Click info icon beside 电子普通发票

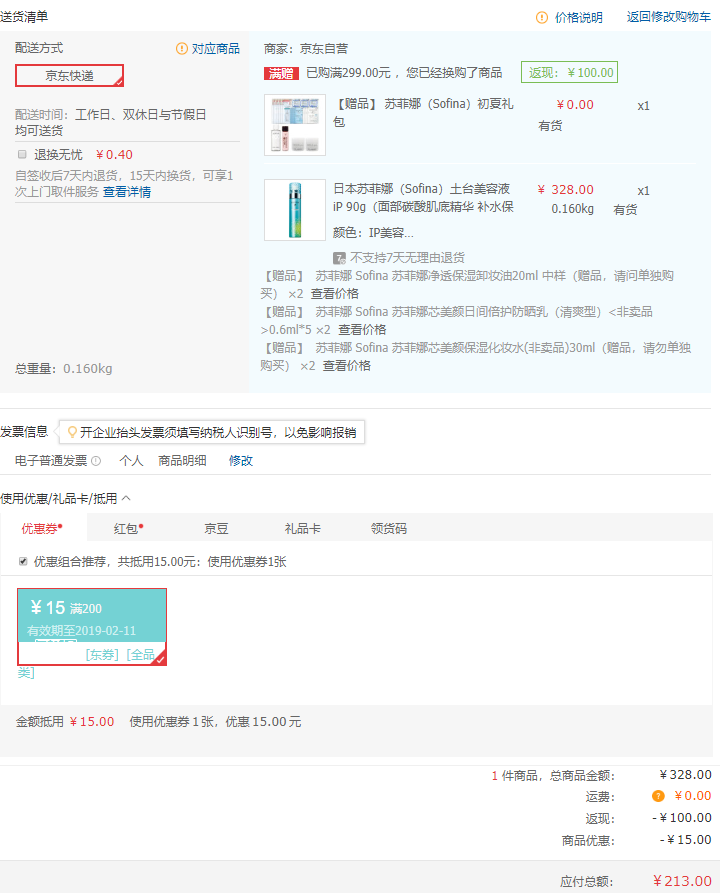point(96,461)
